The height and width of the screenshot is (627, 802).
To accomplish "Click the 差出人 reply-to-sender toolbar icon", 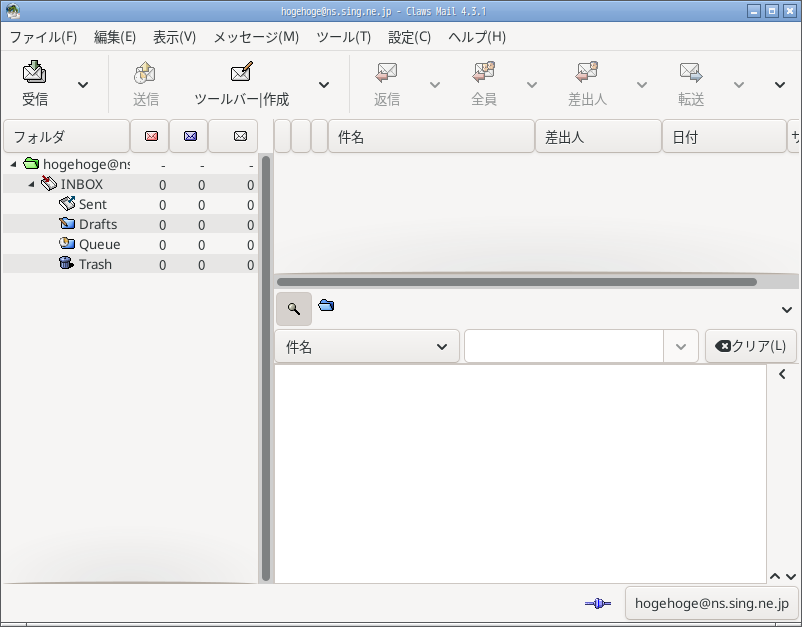I will [587, 72].
